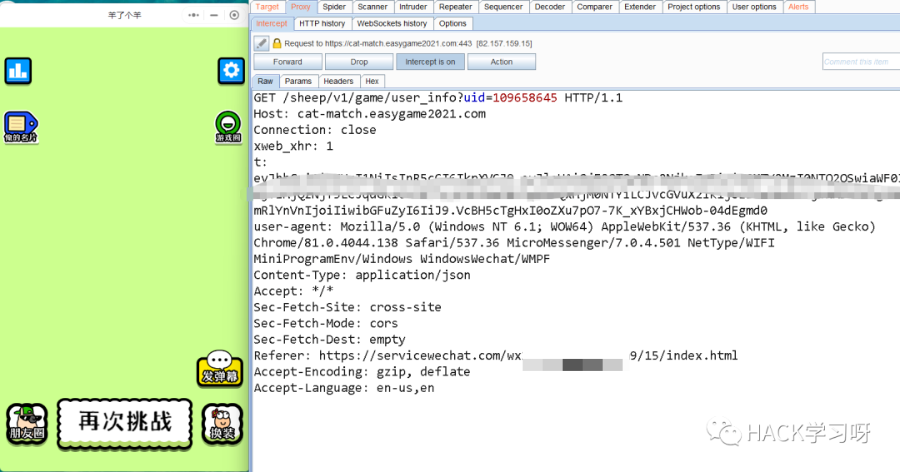Tap the 朋友圈 sheep icon
This screenshot has height=472, width=900.
tap(26, 424)
